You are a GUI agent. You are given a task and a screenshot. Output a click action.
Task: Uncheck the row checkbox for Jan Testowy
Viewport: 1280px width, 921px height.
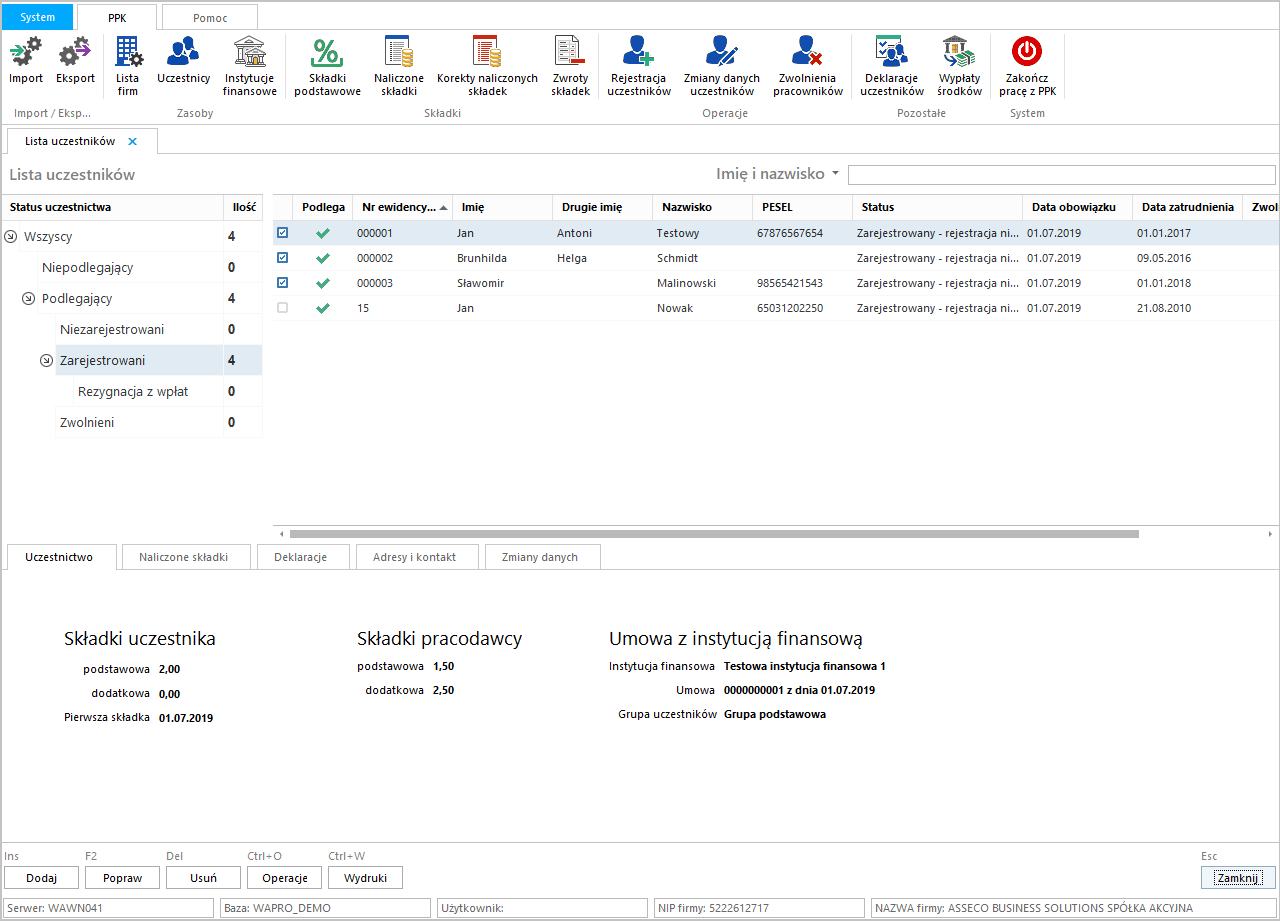pos(282,233)
